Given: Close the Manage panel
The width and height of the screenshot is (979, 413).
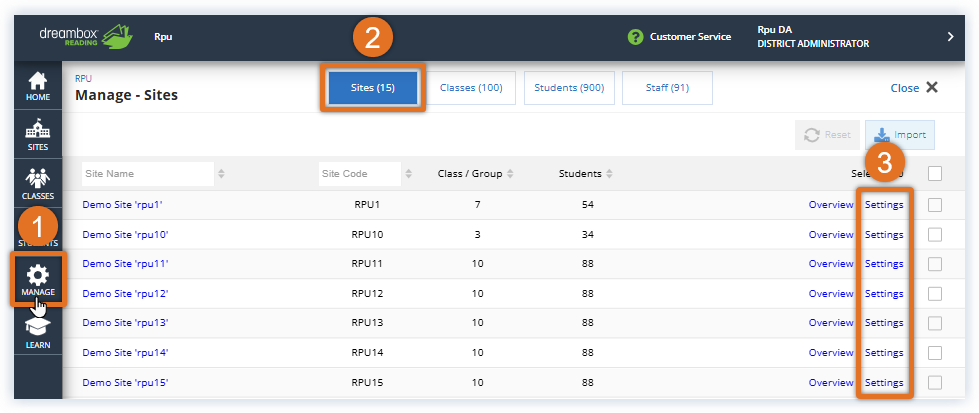Looking at the screenshot, I should tap(914, 88).
